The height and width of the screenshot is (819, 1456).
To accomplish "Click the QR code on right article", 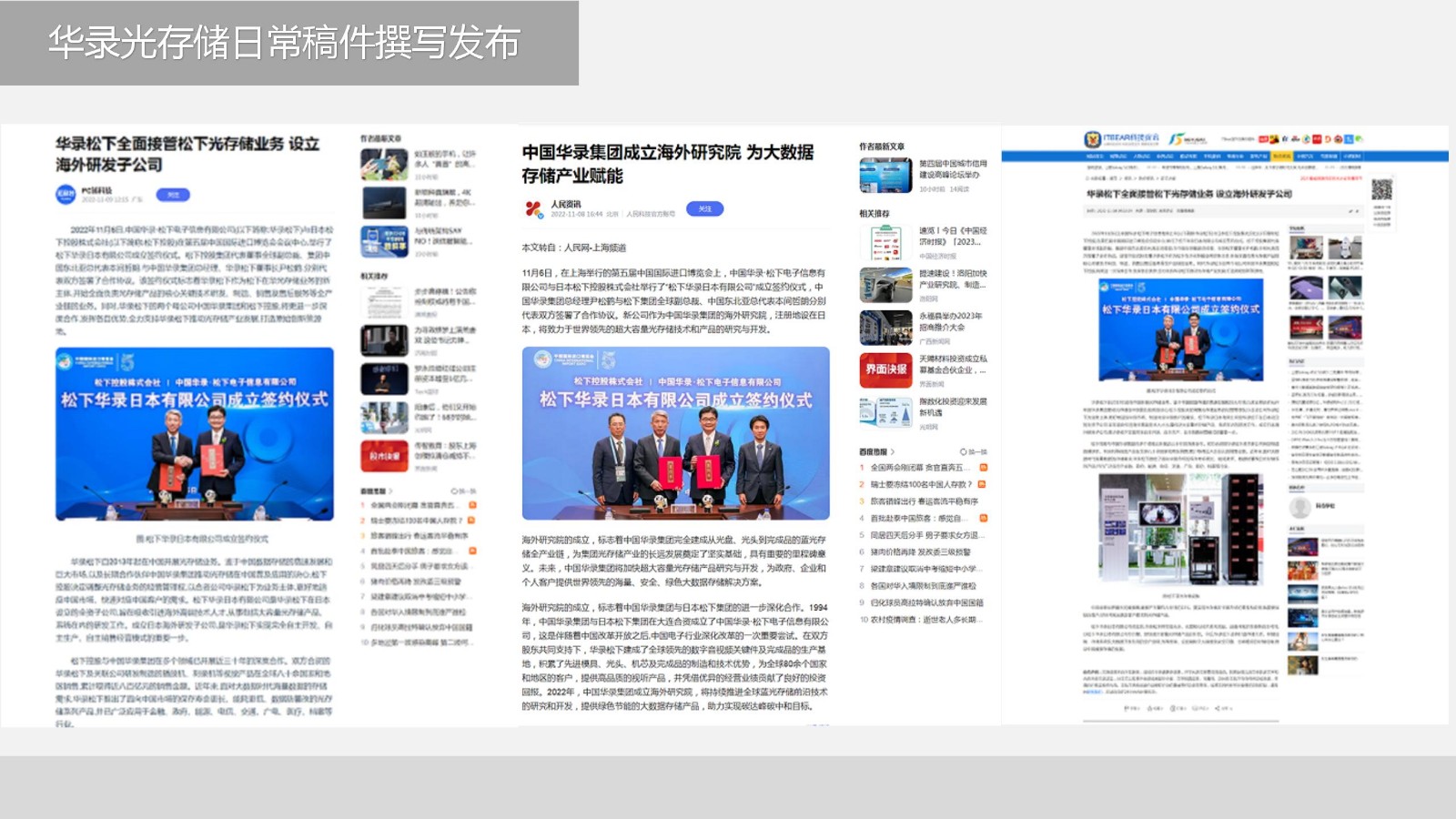I will click(x=1381, y=189).
